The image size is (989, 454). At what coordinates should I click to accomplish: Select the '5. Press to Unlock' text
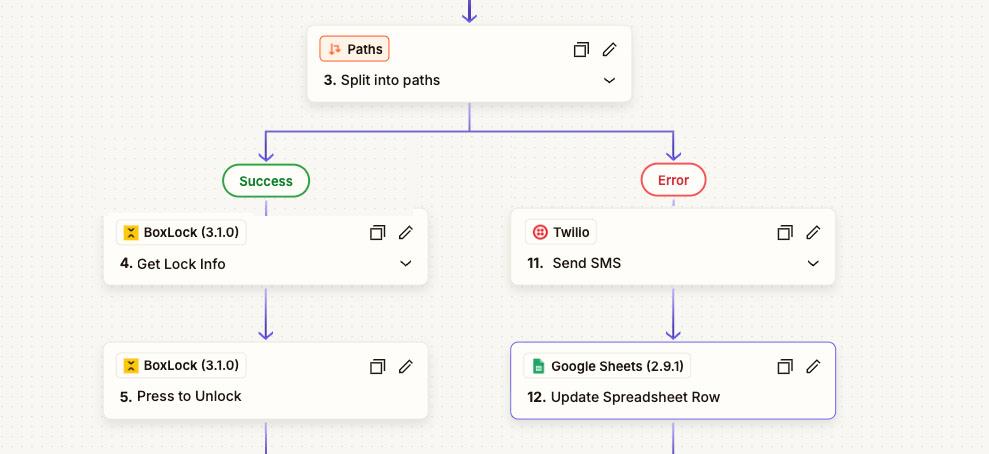pos(180,397)
